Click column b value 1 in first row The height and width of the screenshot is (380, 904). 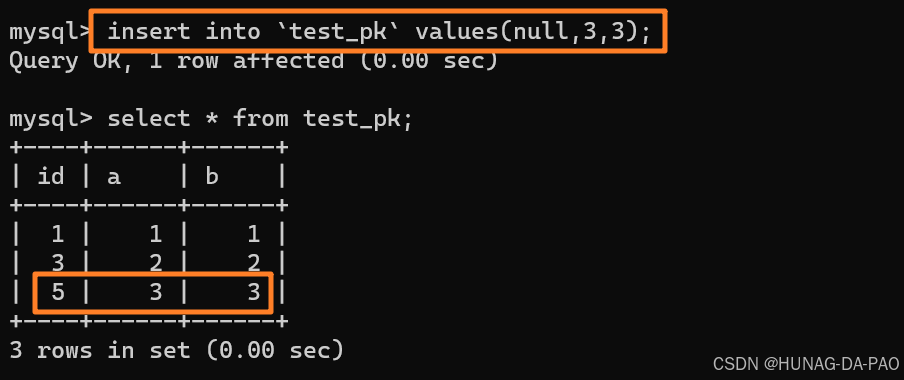[254, 235]
